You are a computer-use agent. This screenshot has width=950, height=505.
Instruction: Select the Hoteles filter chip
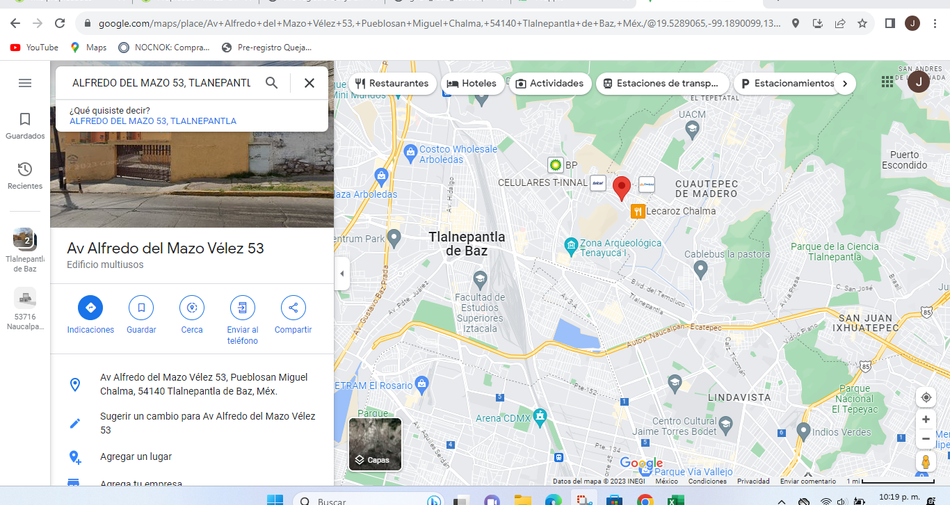[471, 84]
